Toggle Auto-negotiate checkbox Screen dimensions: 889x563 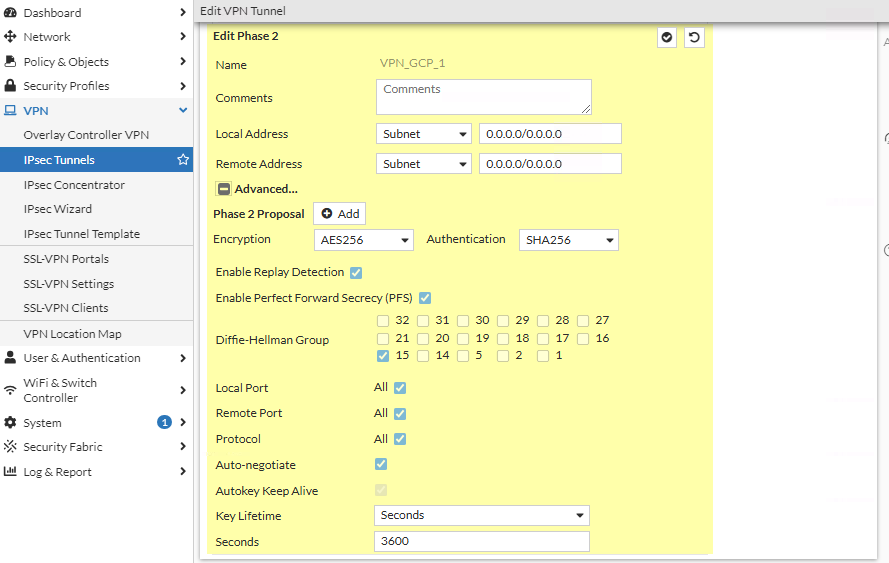(381, 464)
